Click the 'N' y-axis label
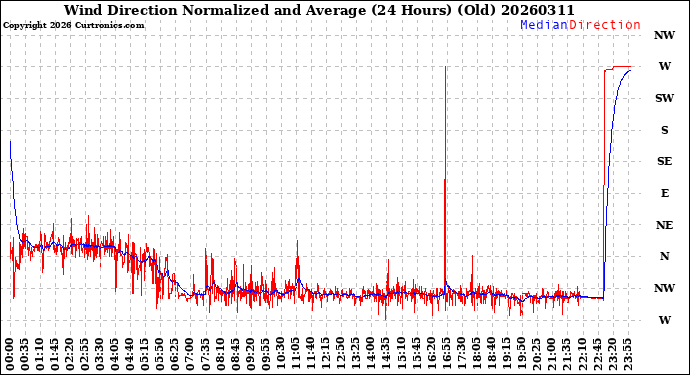 (x=664, y=256)
